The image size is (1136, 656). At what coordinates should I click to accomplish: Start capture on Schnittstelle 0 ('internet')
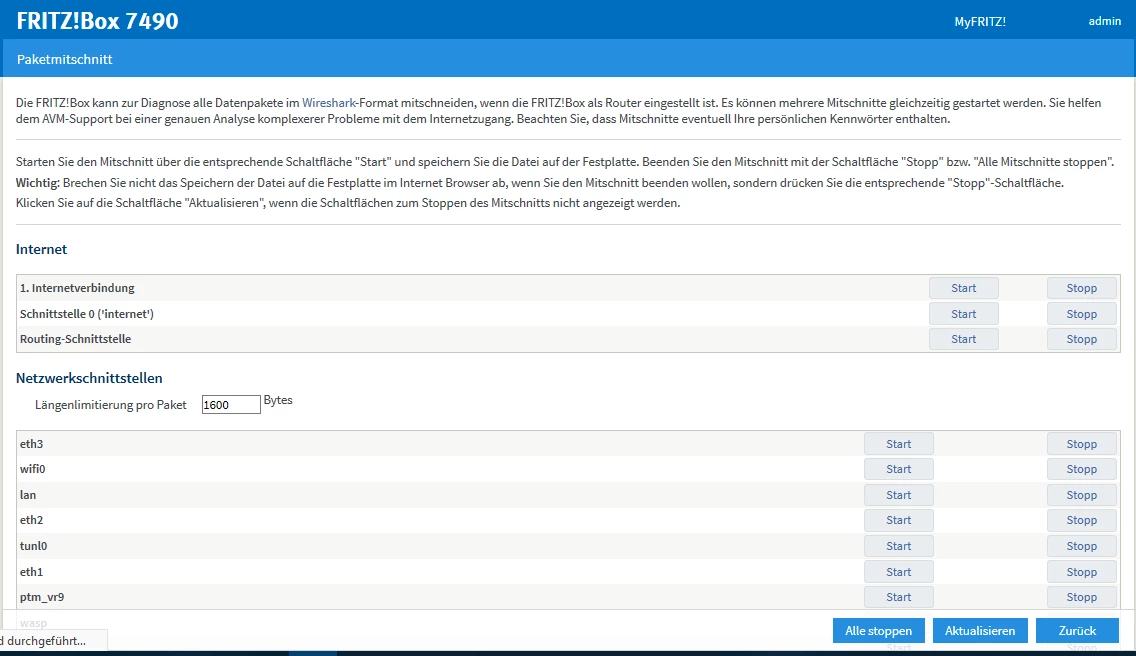[x=964, y=314]
